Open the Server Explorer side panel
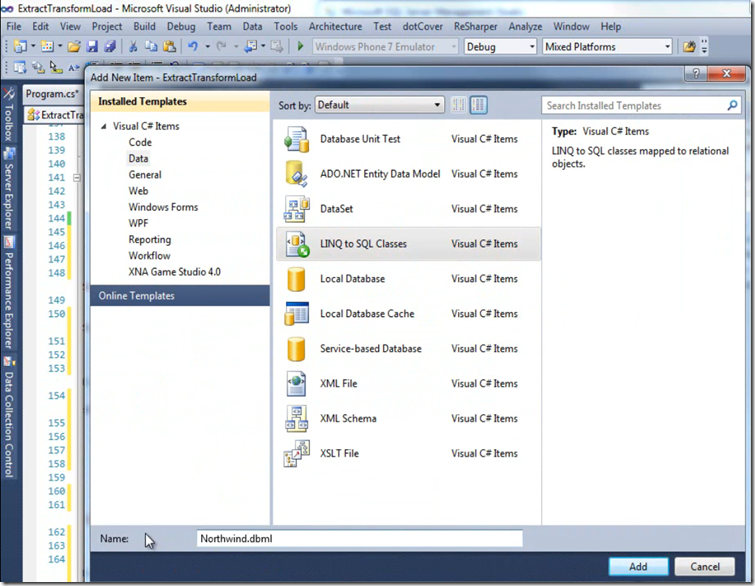The image size is (755, 586). coord(8,189)
